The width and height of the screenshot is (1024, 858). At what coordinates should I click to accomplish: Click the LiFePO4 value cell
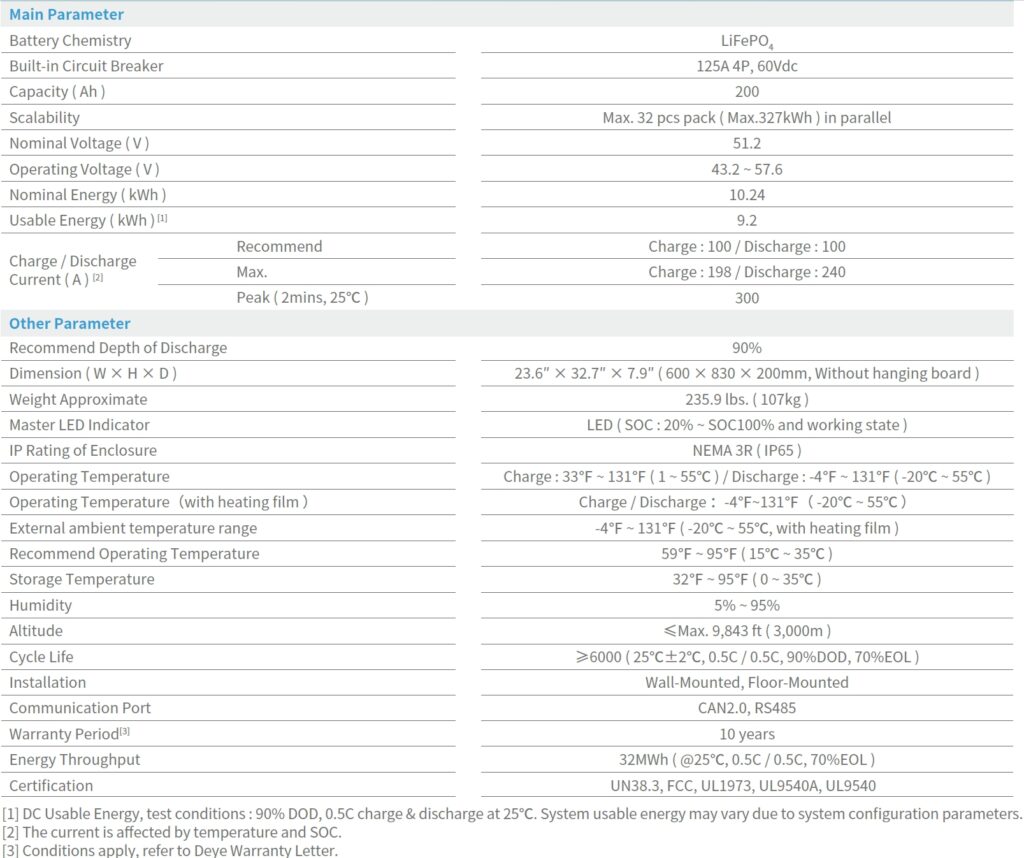pyautogui.click(x=746, y=41)
